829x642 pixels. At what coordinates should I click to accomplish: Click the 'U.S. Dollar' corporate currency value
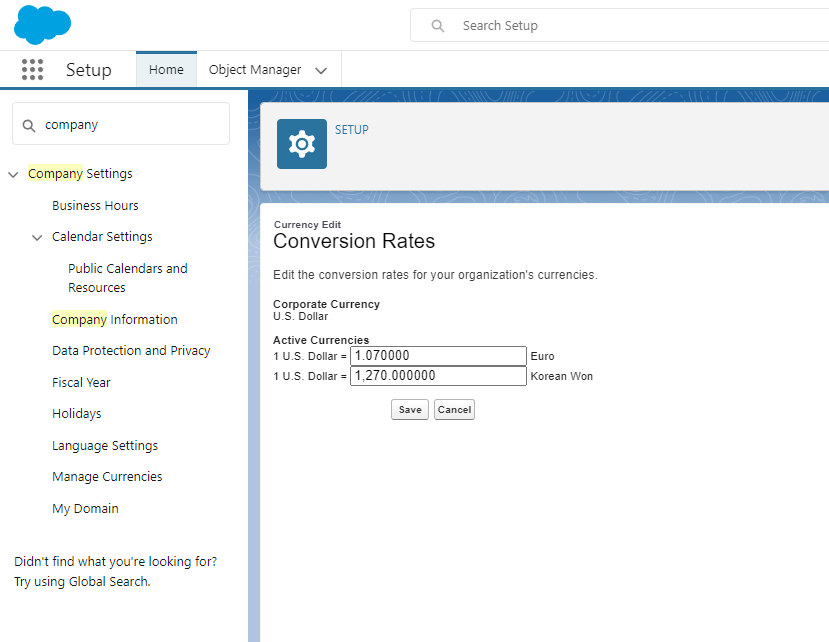click(300, 316)
